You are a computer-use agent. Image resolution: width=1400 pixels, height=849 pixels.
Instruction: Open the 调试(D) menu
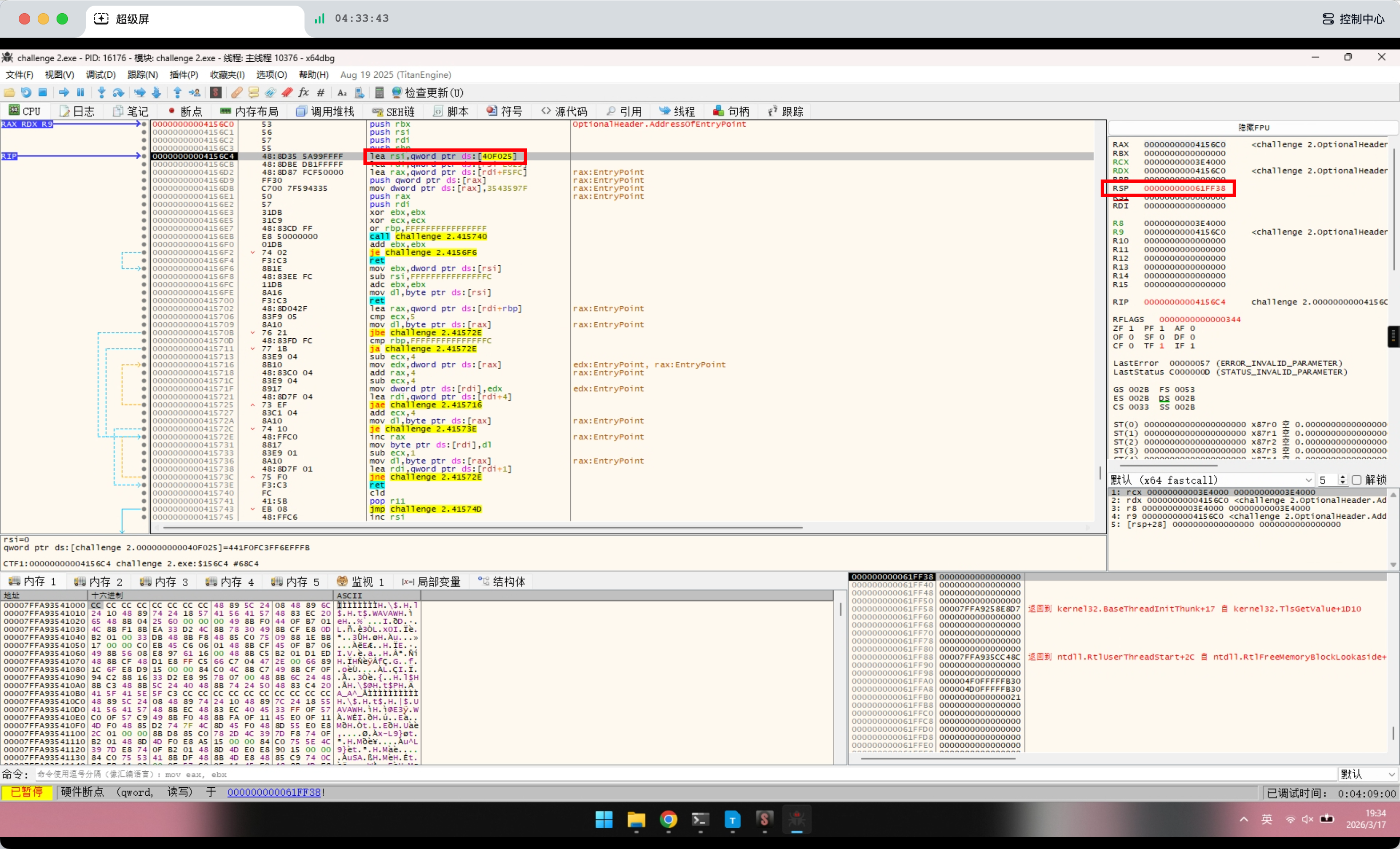tap(100, 75)
